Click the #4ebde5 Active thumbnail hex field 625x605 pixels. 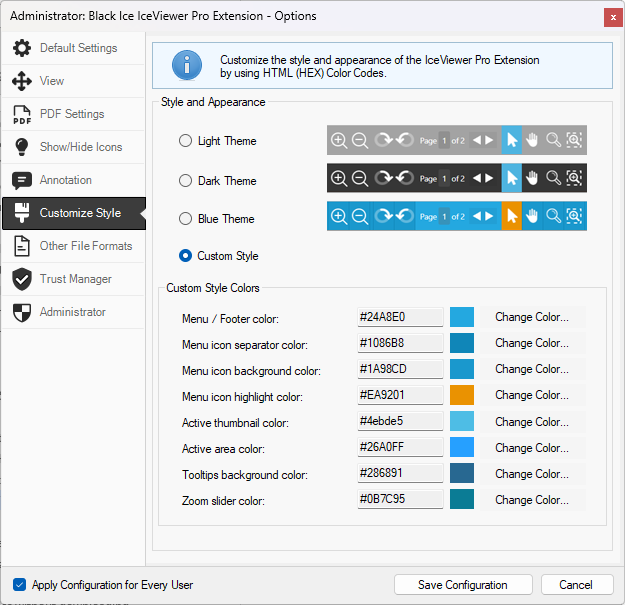click(400, 421)
